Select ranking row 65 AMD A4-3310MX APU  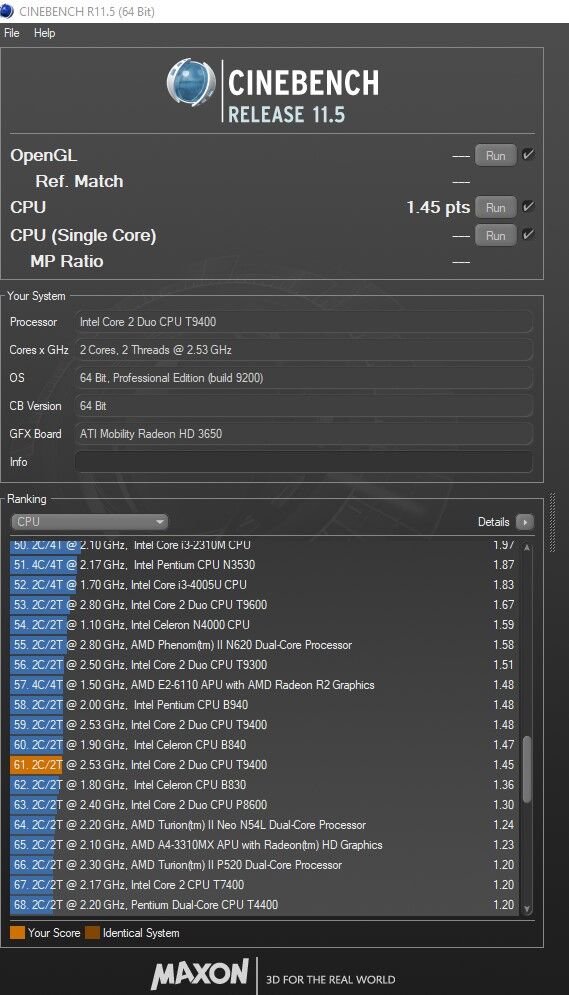click(x=265, y=845)
